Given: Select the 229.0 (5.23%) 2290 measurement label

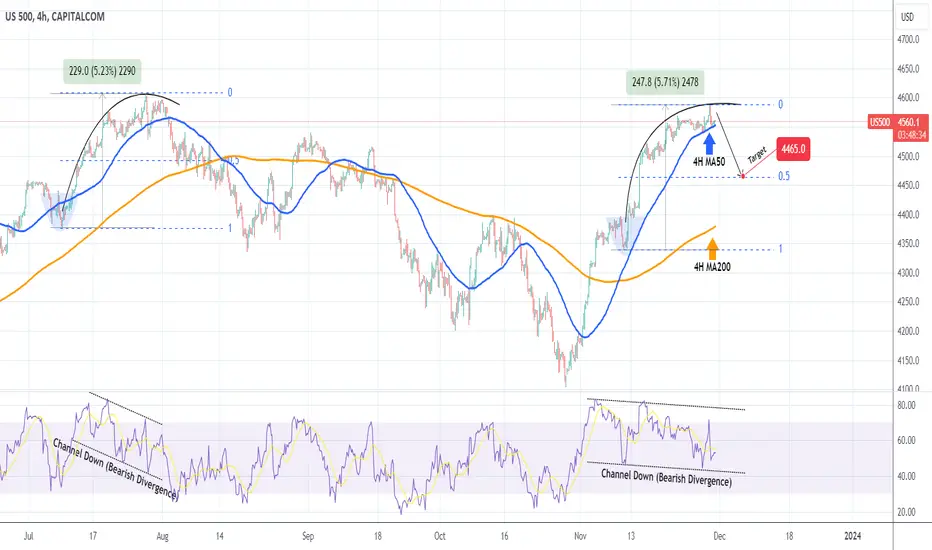Looking at the screenshot, I should pos(102,71).
